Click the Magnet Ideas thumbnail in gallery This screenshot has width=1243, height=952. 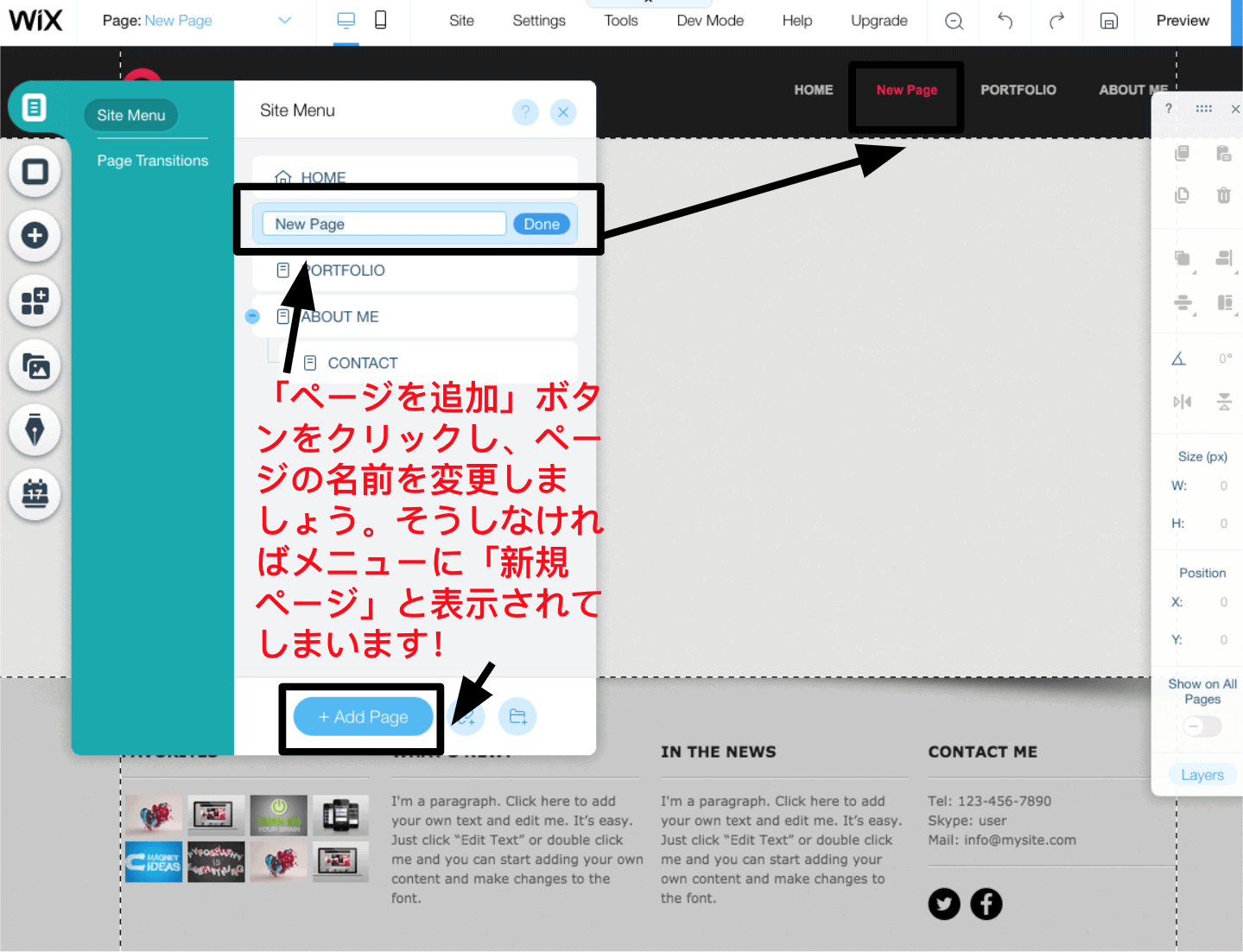pyautogui.click(x=154, y=861)
